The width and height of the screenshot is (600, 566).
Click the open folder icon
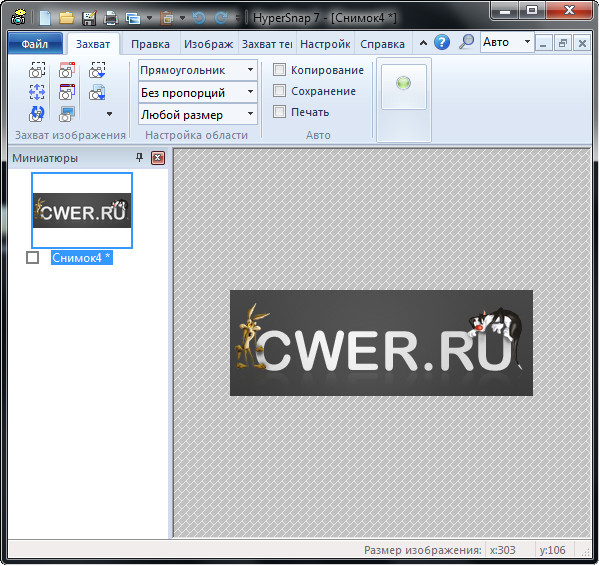[66, 17]
